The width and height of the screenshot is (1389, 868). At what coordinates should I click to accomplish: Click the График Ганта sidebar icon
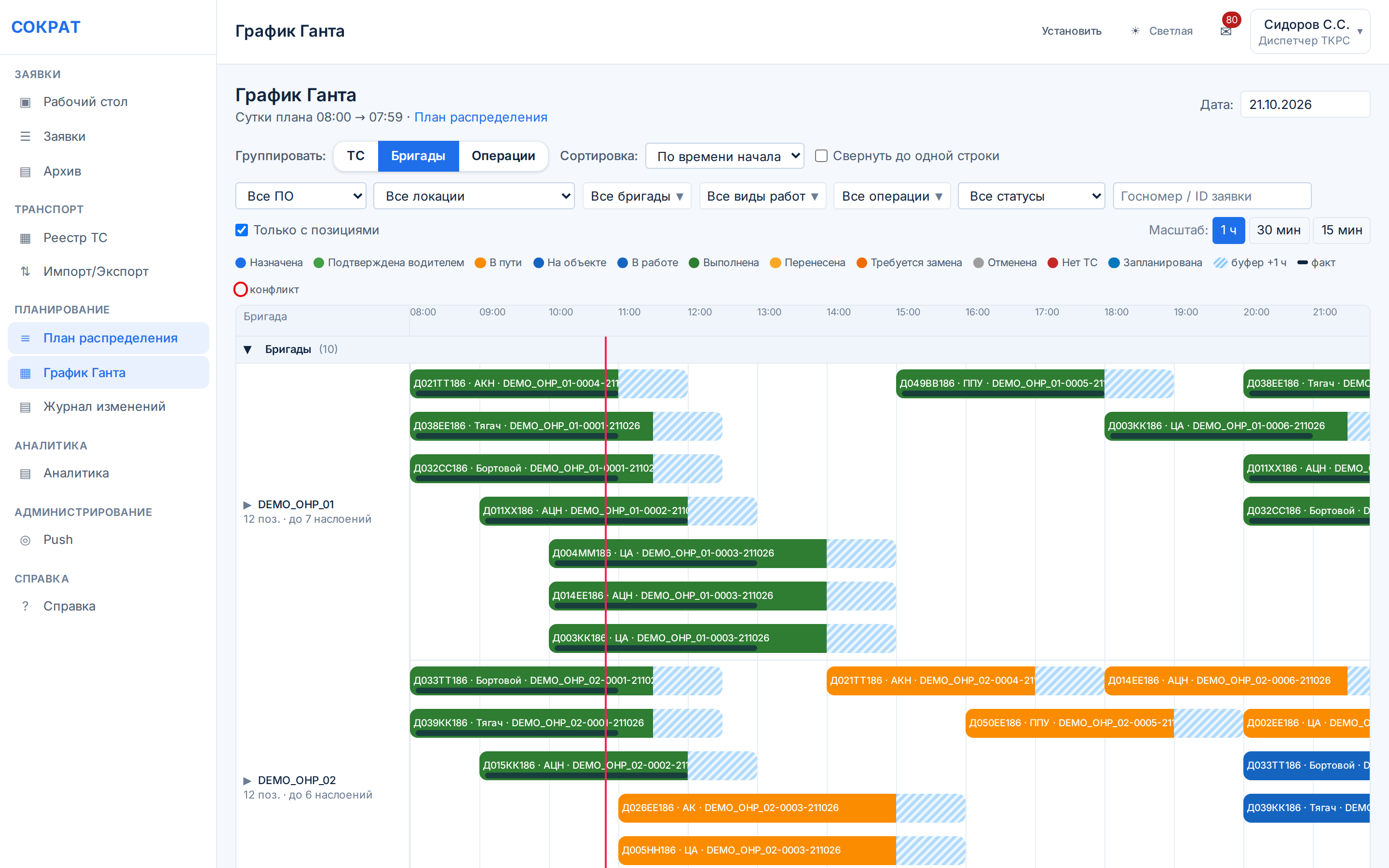[25, 373]
